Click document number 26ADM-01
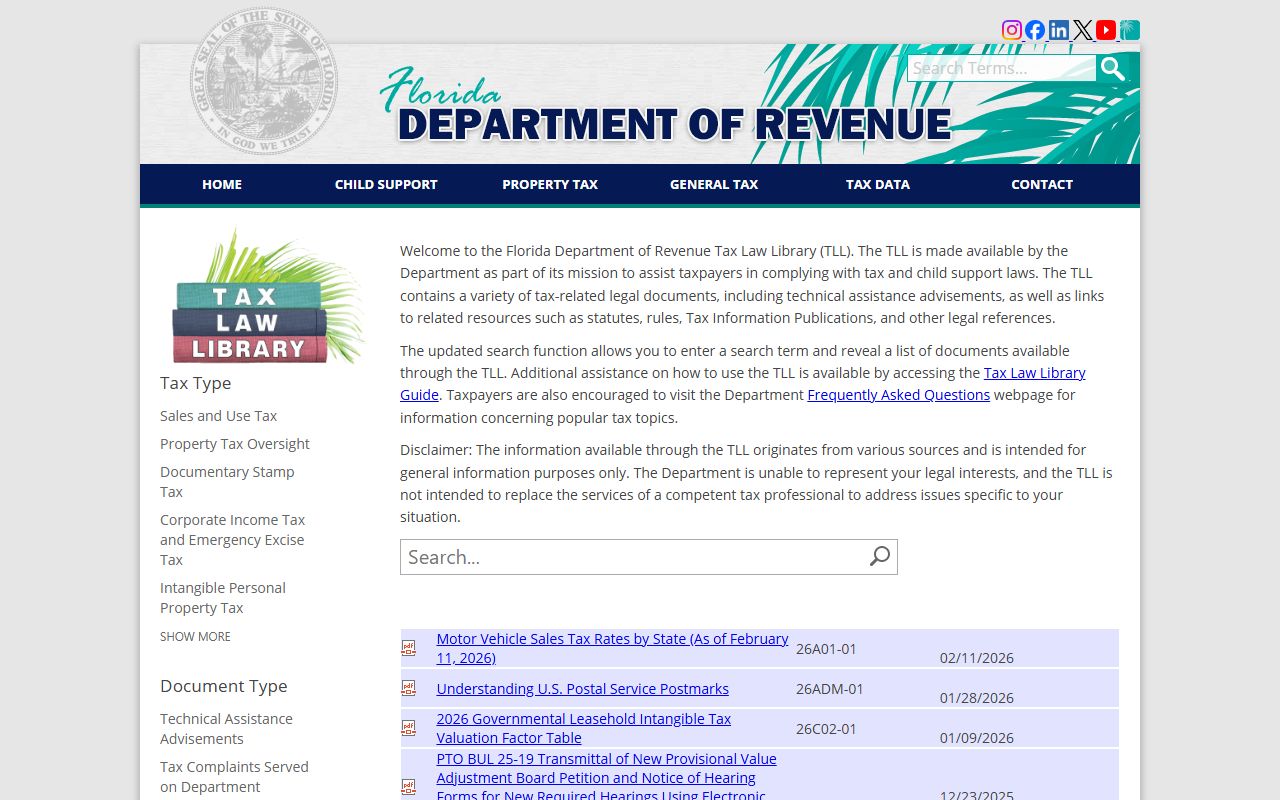The image size is (1280, 800). click(830, 689)
